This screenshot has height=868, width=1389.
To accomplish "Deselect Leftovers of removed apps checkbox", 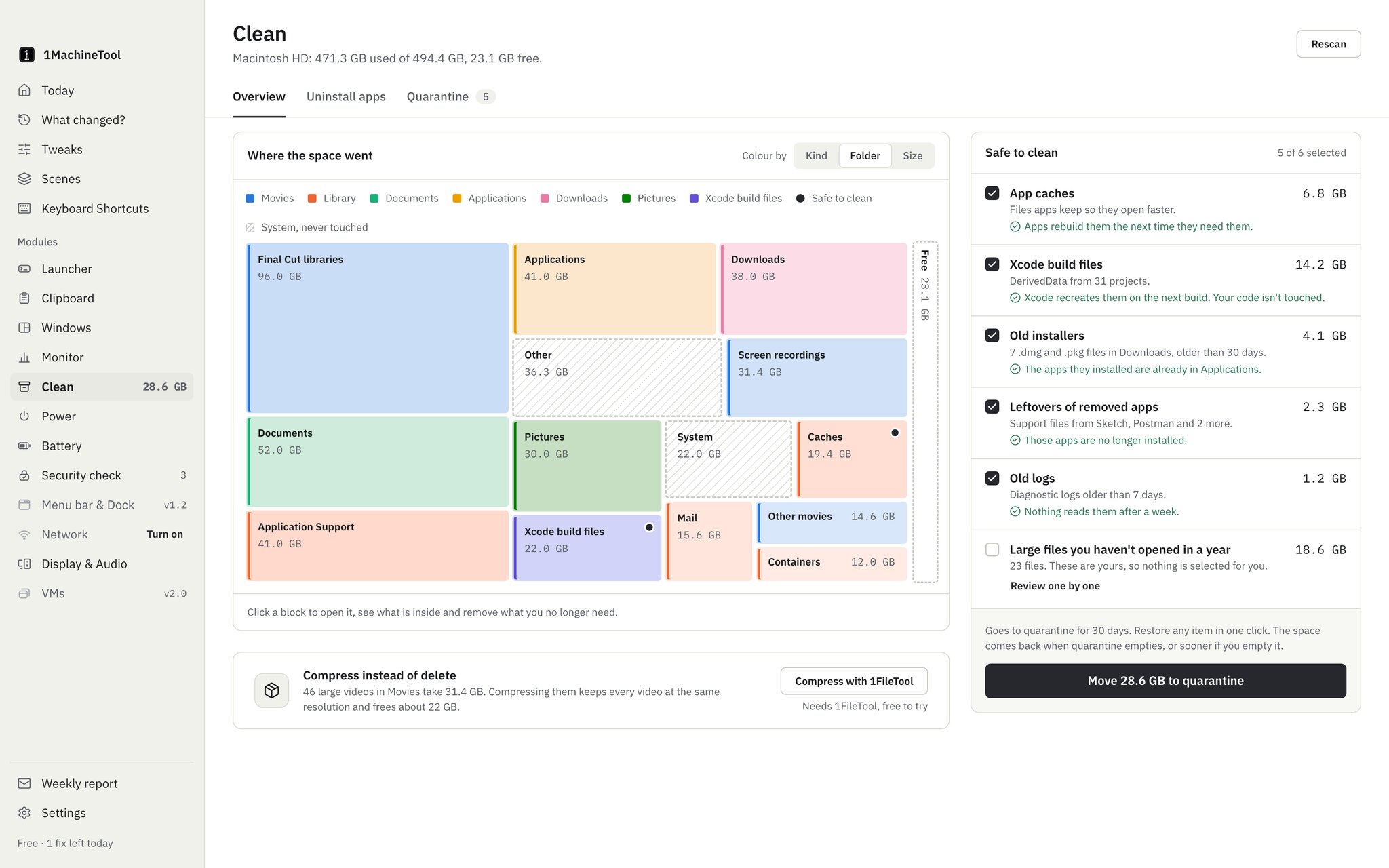I will coord(992,407).
